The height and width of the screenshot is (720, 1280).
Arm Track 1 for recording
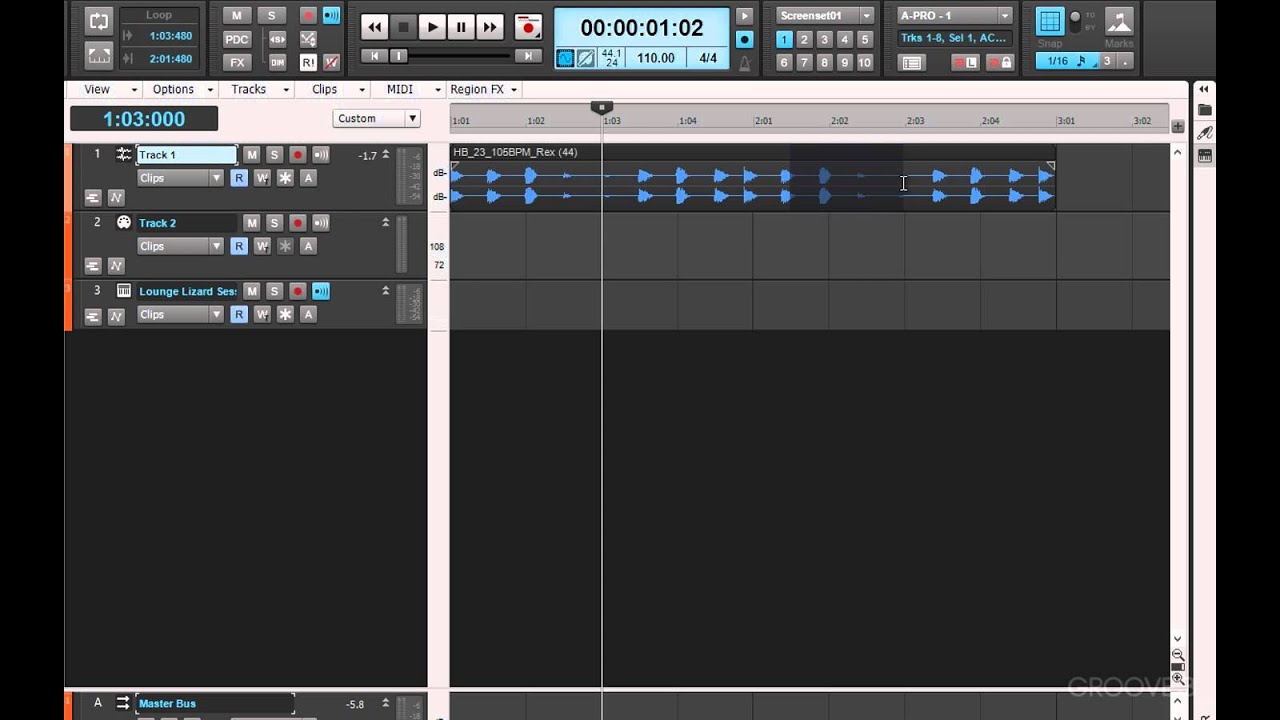tap(297, 154)
